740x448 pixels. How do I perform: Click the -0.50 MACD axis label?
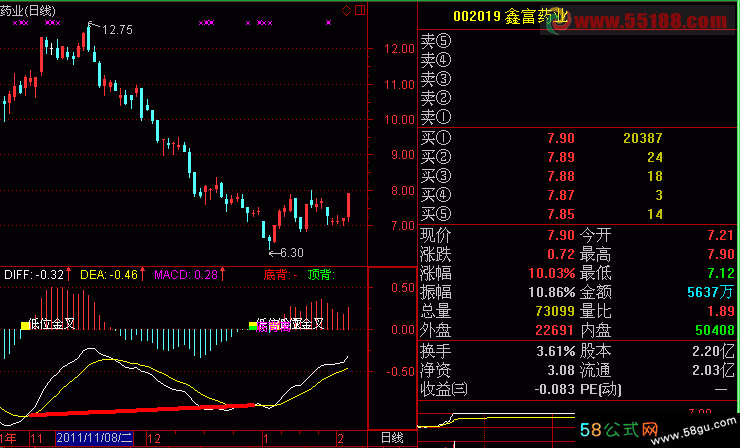coord(401,372)
